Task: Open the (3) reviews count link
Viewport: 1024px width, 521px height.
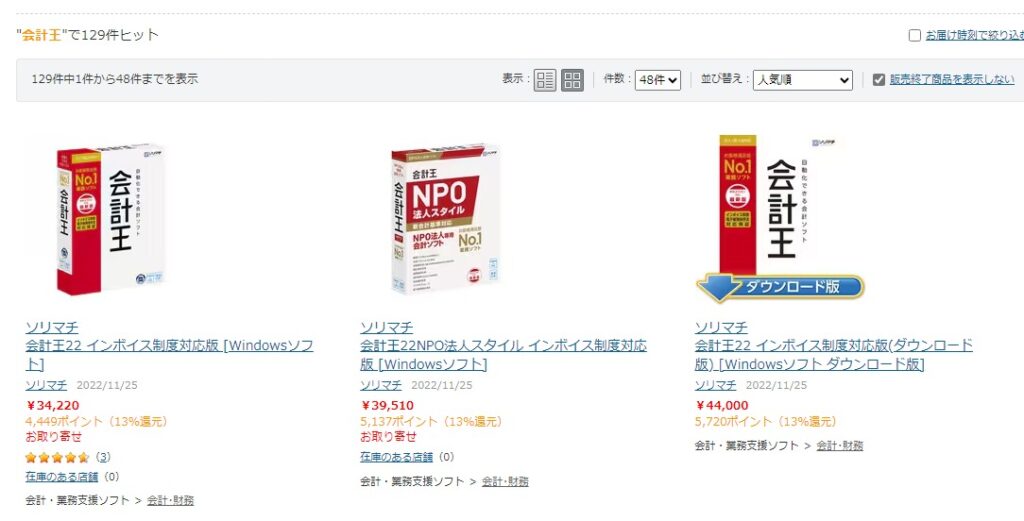Action: pyautogui.click(x=103, y=457)
